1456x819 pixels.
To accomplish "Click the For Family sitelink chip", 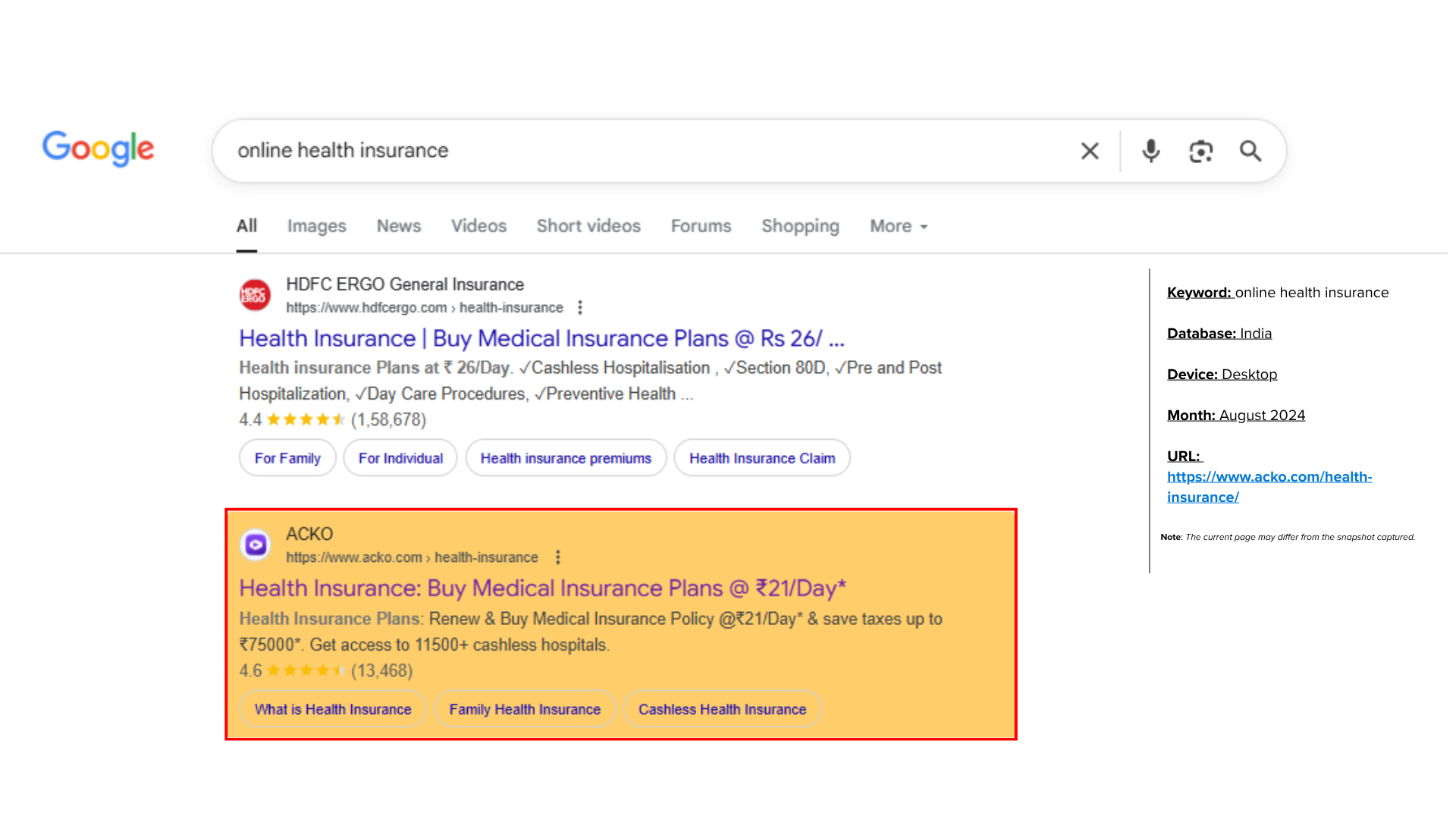I will point(287,457).
